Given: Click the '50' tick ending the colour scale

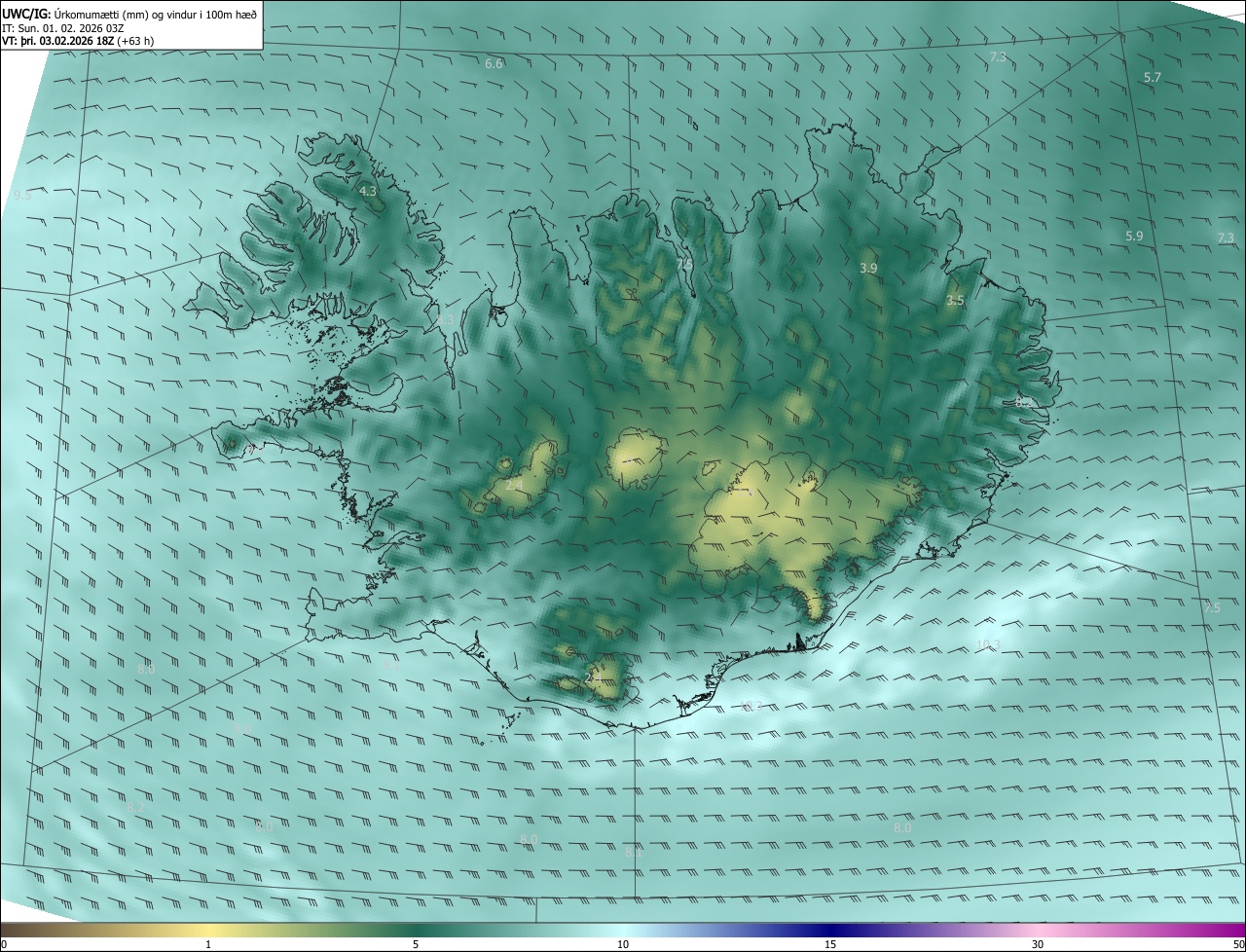Looking at the screenshot, I should [1238, 944].
